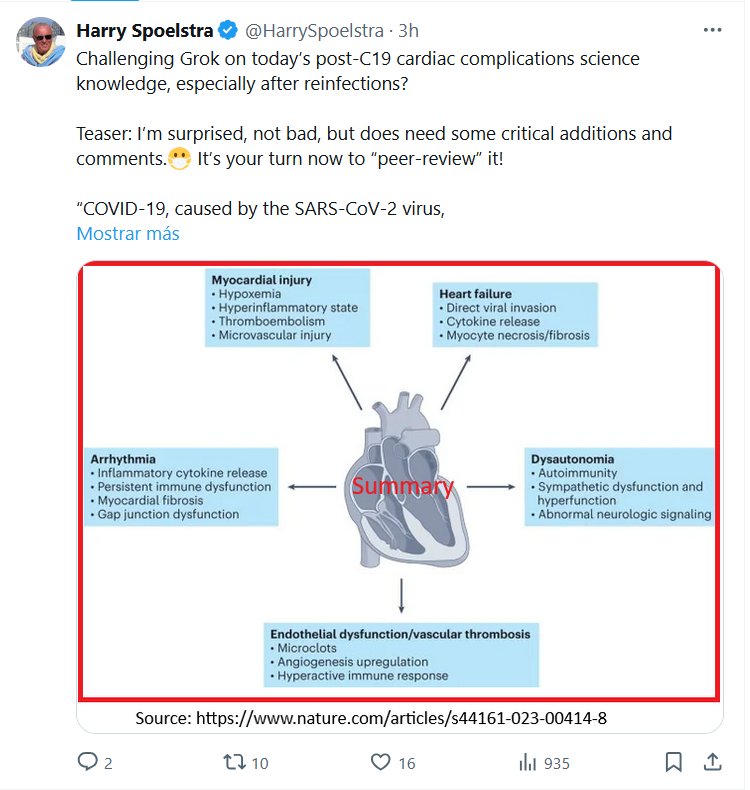Viewport: 750px width, 790px height.
Task: Click the Endothelial dysfunction/vascular thrombosis box
Action: 400,654
